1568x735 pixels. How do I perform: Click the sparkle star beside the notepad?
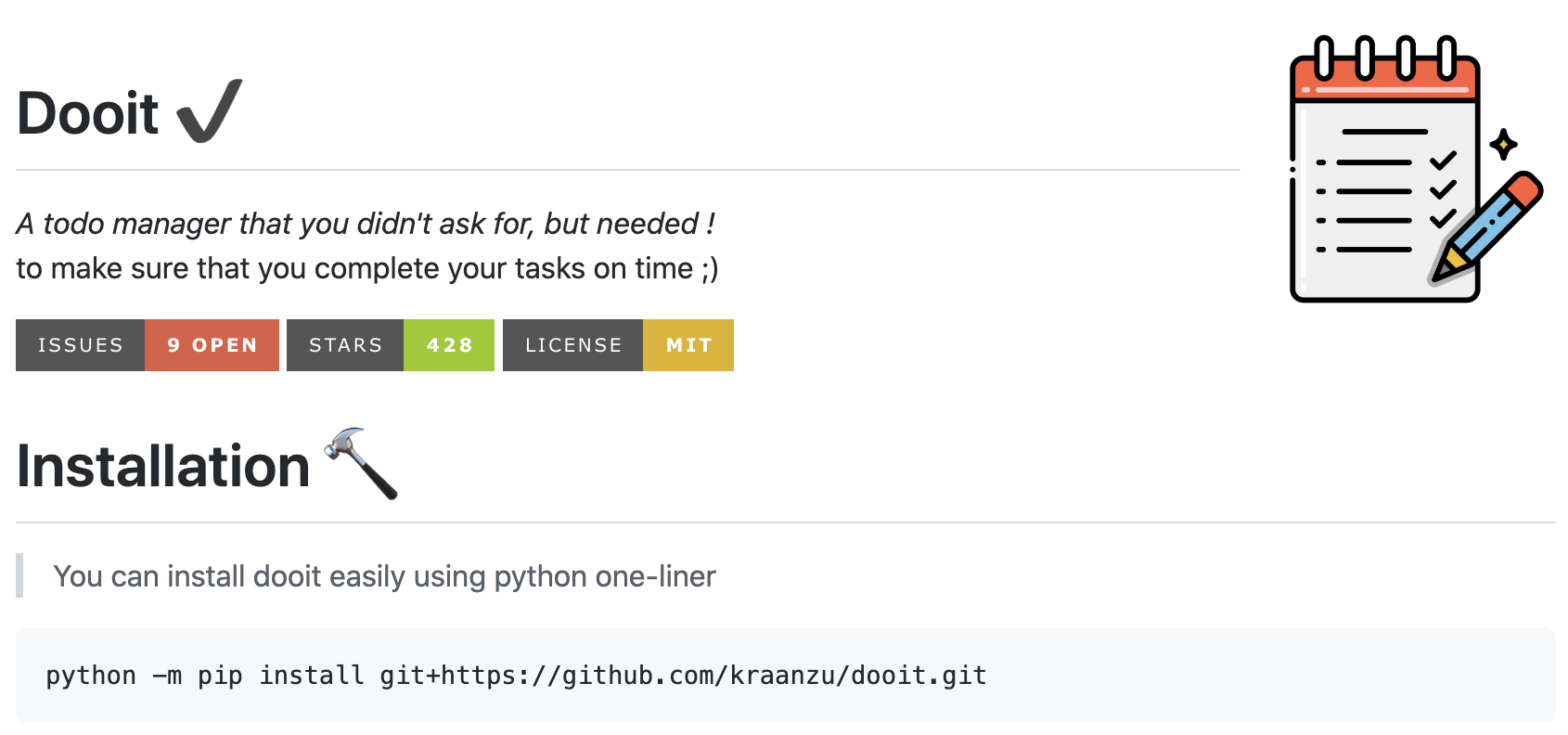[1503, 145]
